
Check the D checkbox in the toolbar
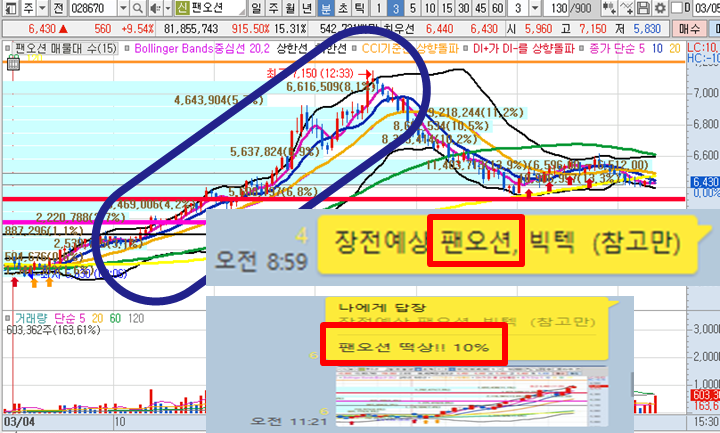[677, 8]
